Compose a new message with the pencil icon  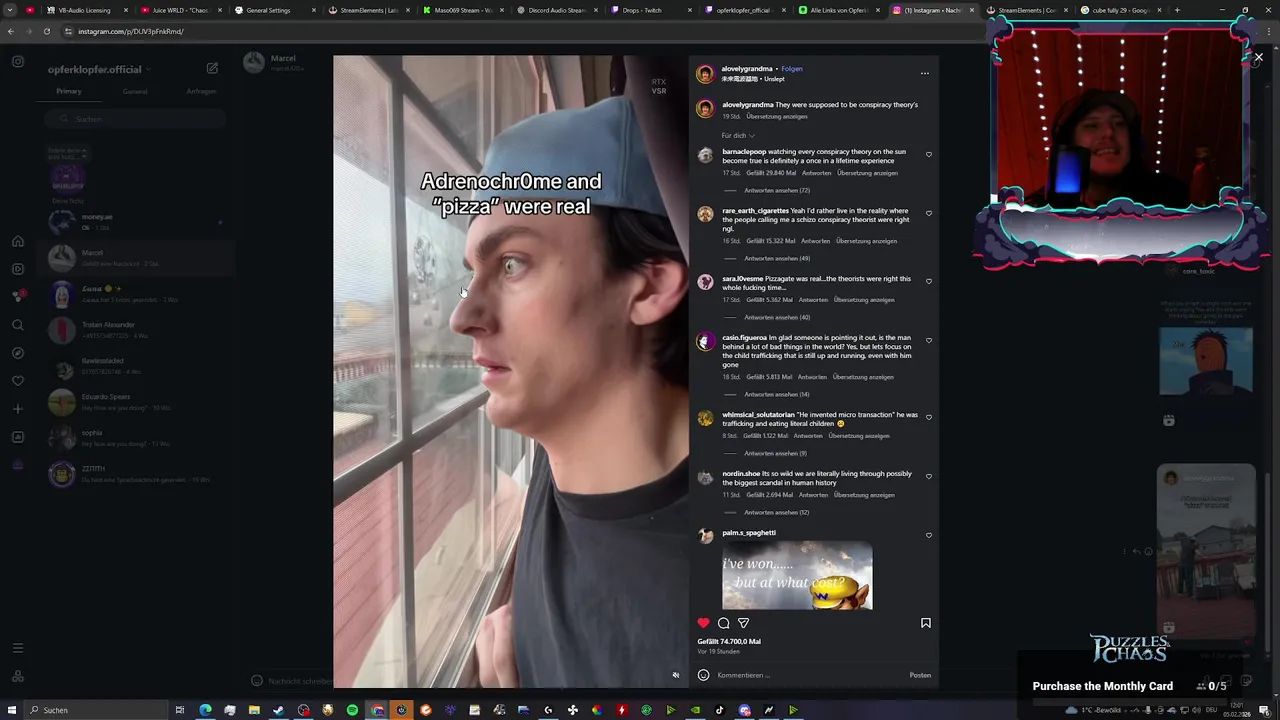coord(212,68)
